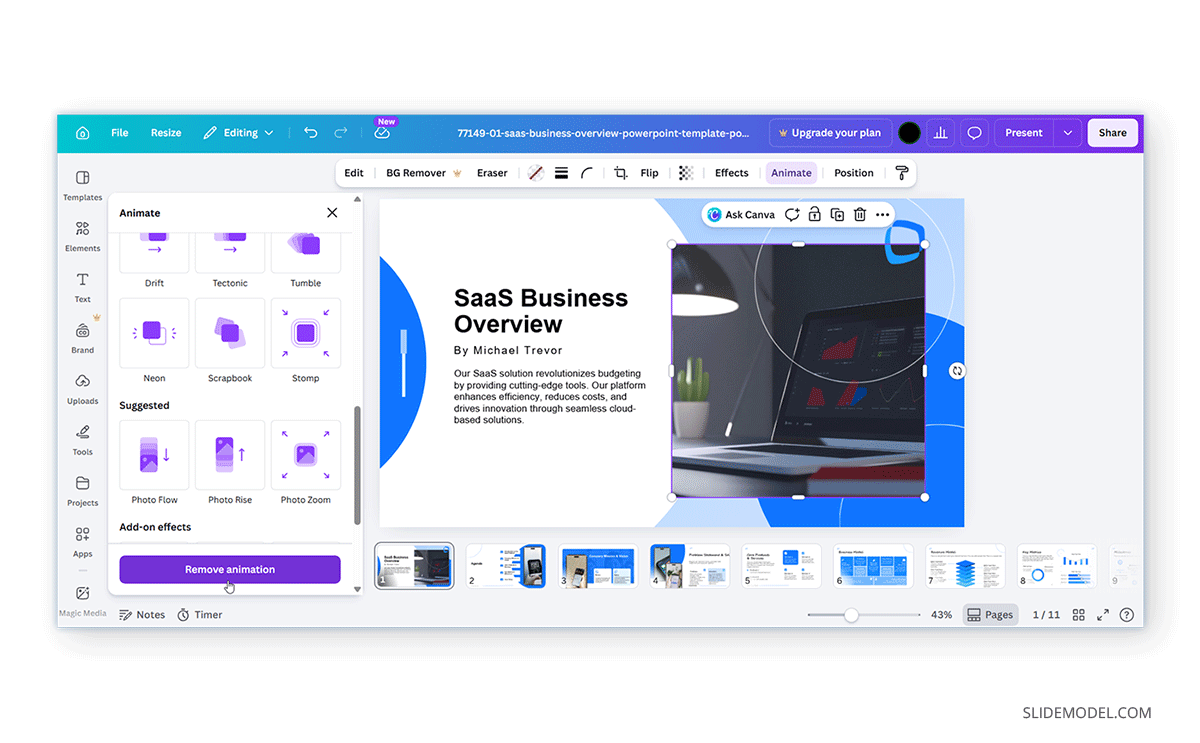Open the Timer at the bottom
Image resolution: width=1200 pixels, height=743 pixels.
coord(200,615)
